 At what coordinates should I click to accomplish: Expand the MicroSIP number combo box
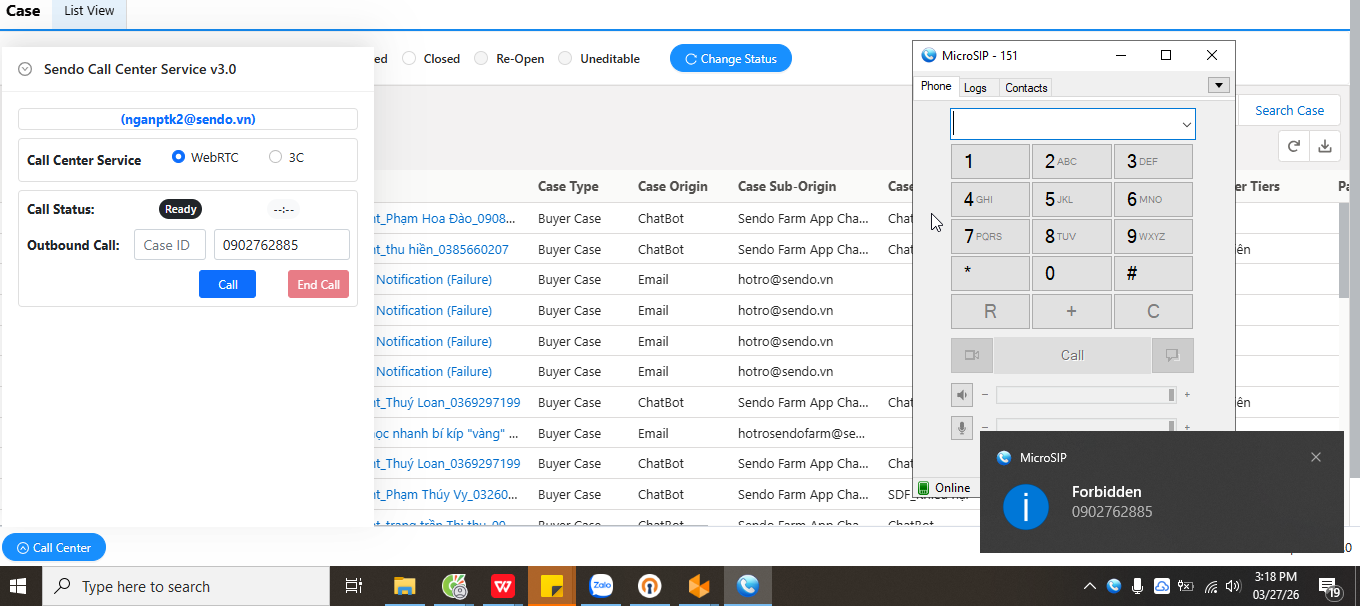pos(1187,124)
